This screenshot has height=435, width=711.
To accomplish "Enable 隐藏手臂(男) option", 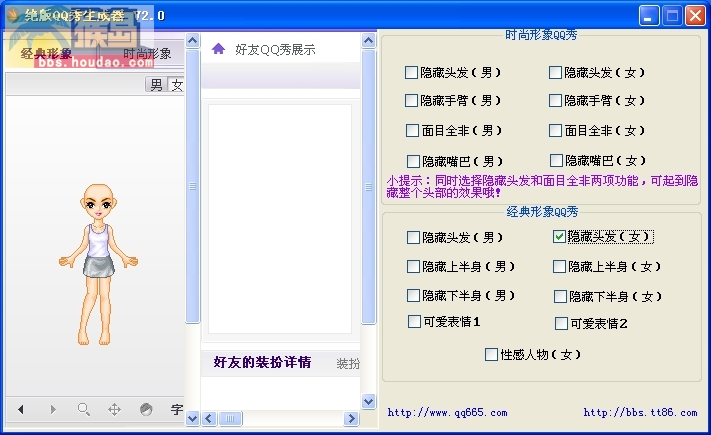I will tap(411, 100).
